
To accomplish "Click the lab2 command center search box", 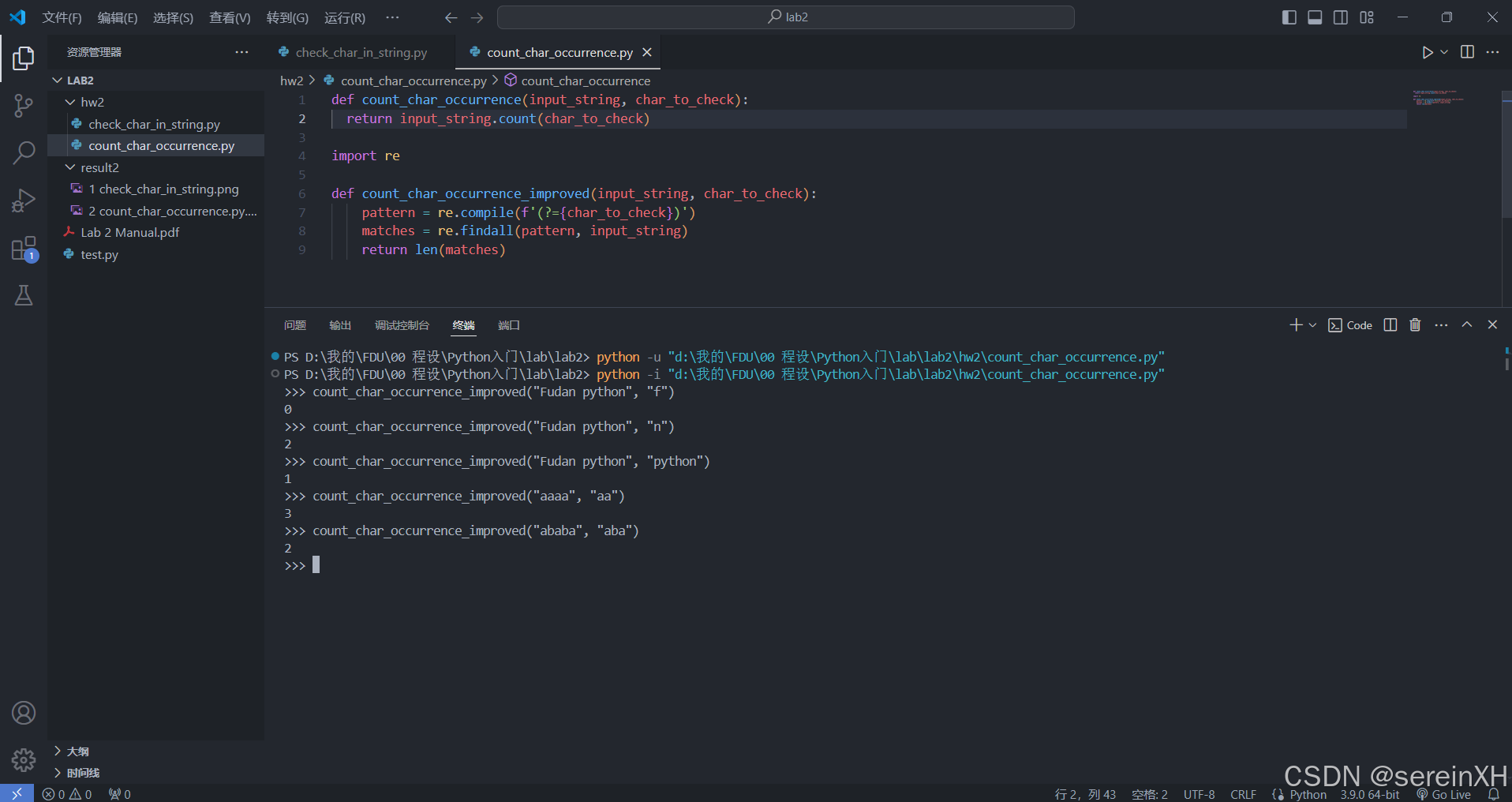I will (786, 17).
